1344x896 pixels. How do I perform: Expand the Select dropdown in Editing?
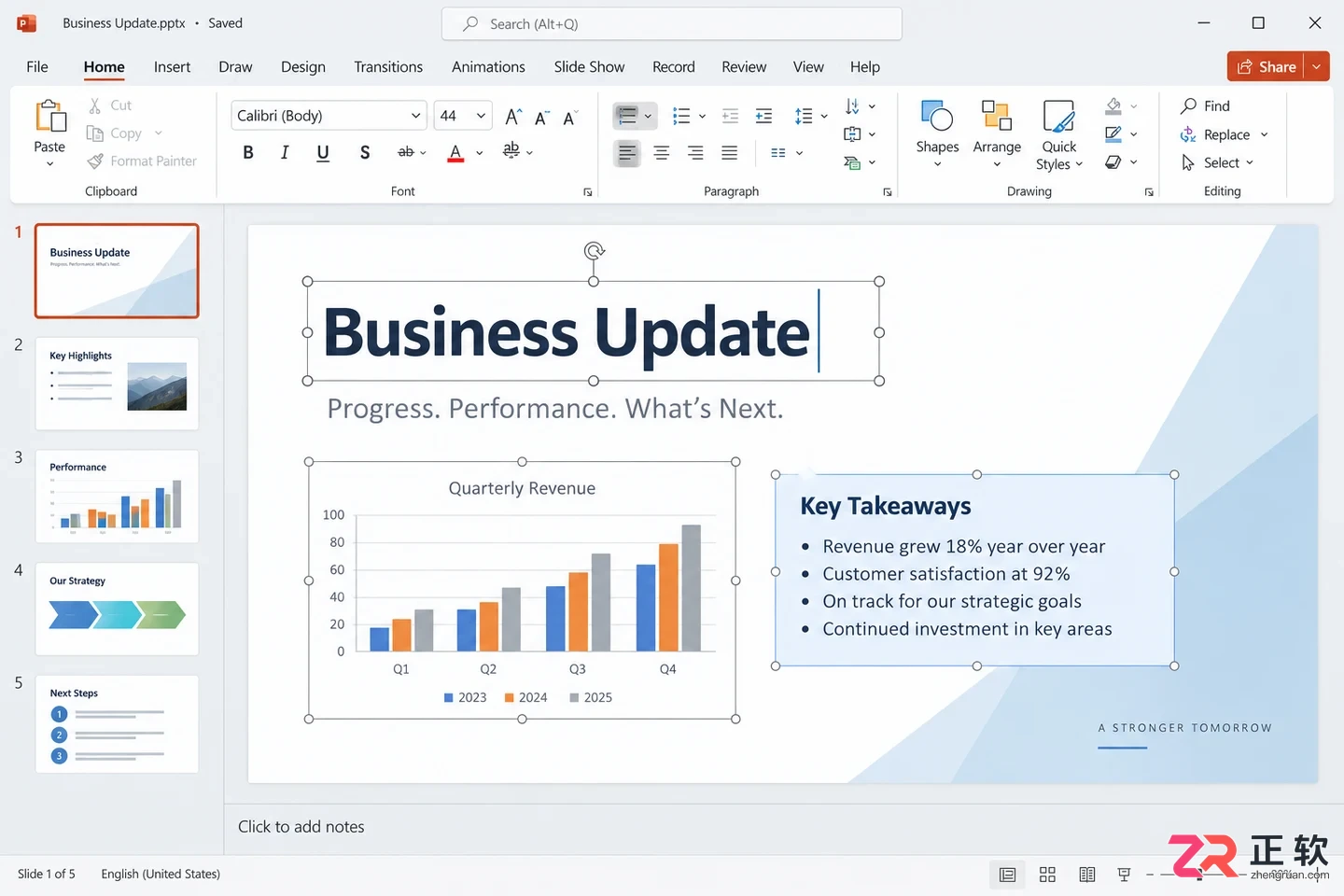point(1251,162)
